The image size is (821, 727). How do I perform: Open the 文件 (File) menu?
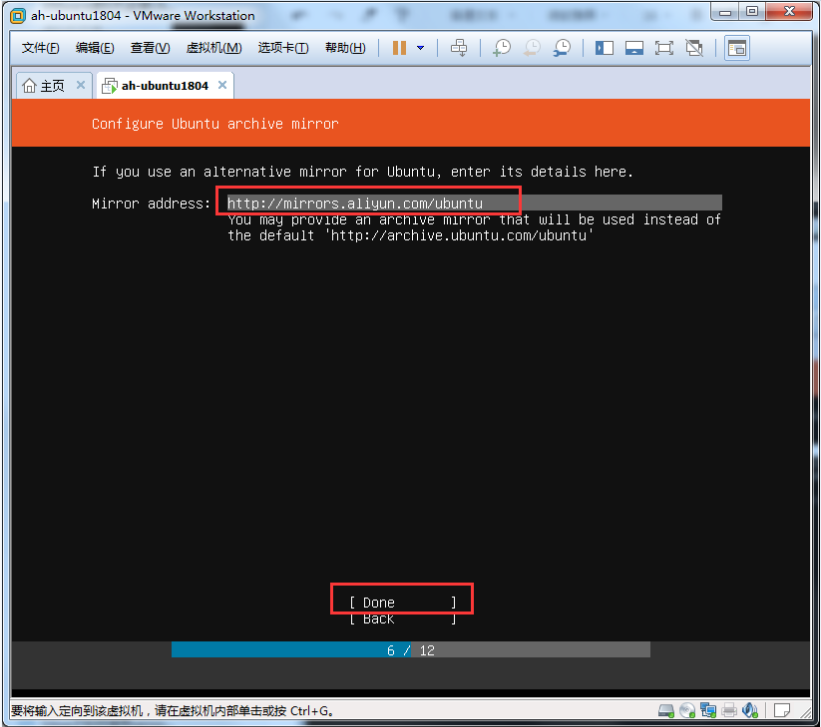pos(41,48)
